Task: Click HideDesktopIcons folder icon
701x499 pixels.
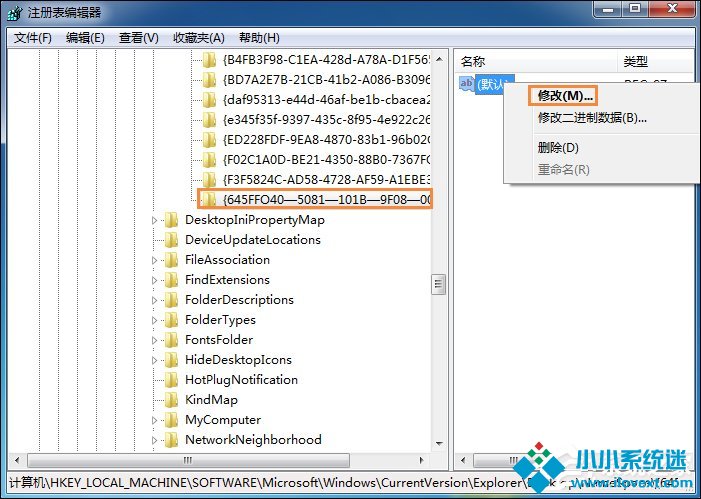Action: 171,360
